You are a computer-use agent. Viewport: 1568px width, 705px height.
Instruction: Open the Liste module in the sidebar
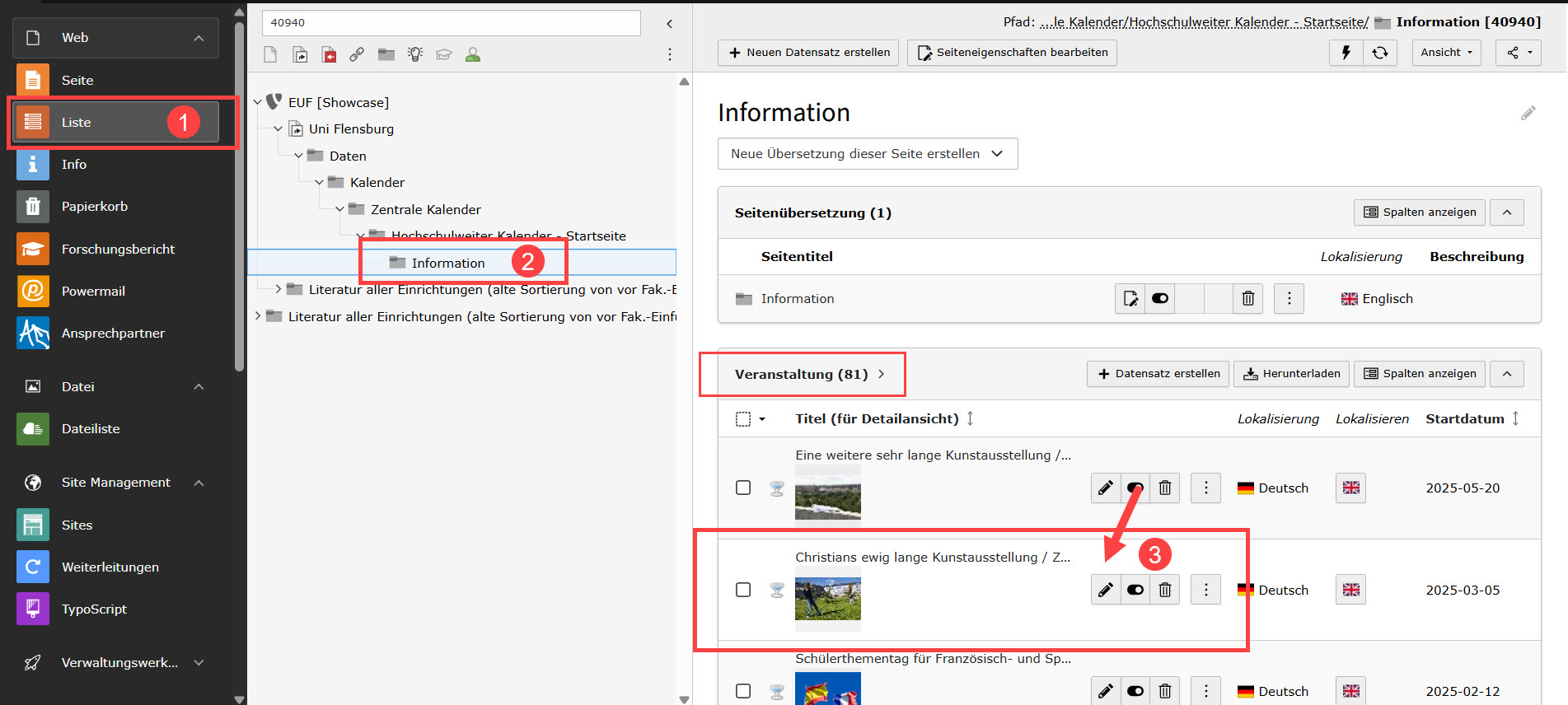(x=76, y=123)
